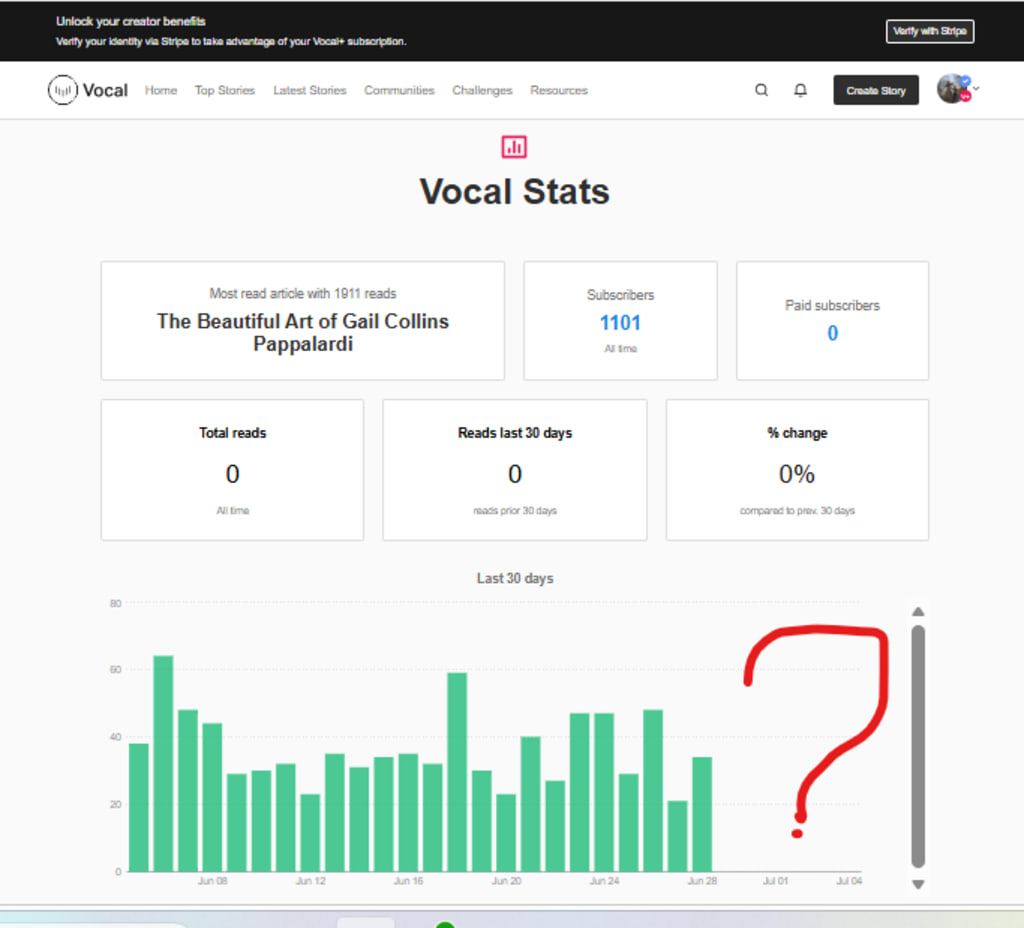Open Challenges in navigation
Image resolution: width=1024 pixels, height=928 pixels.
pos(482,90)
